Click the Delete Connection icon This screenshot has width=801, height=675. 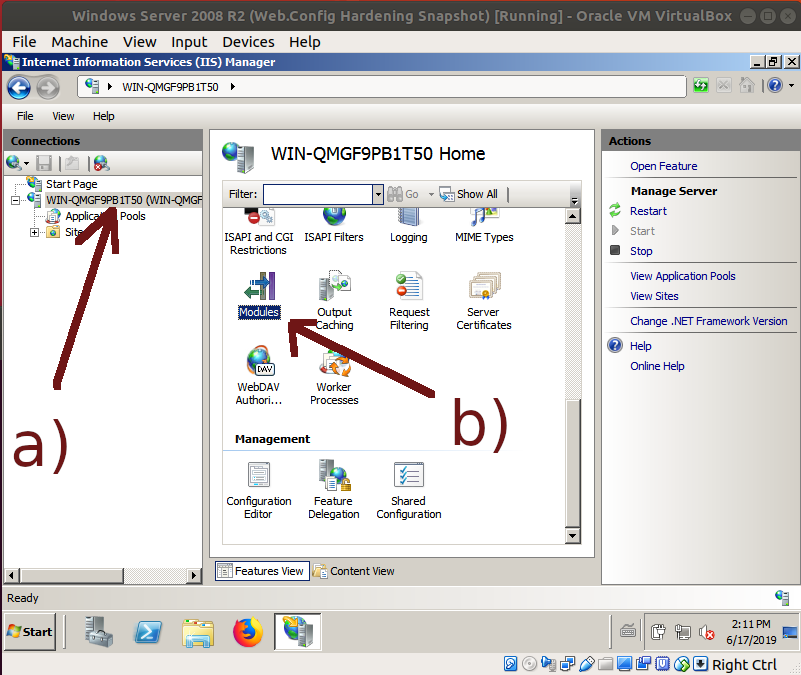click(x=101, y=164)
